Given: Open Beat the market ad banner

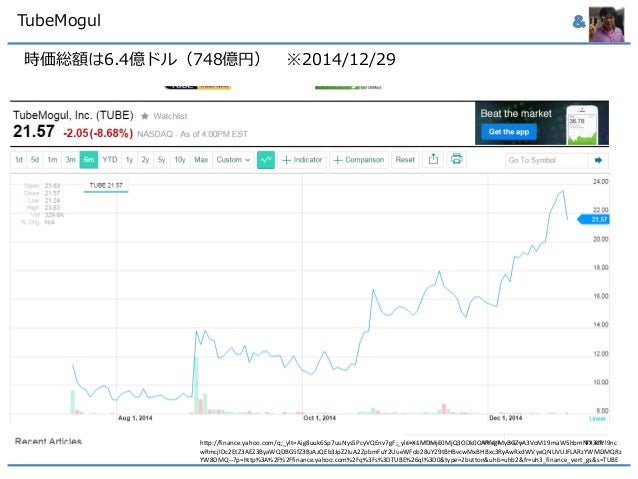Looking at the screenshot, I should [x=542, y=123].
